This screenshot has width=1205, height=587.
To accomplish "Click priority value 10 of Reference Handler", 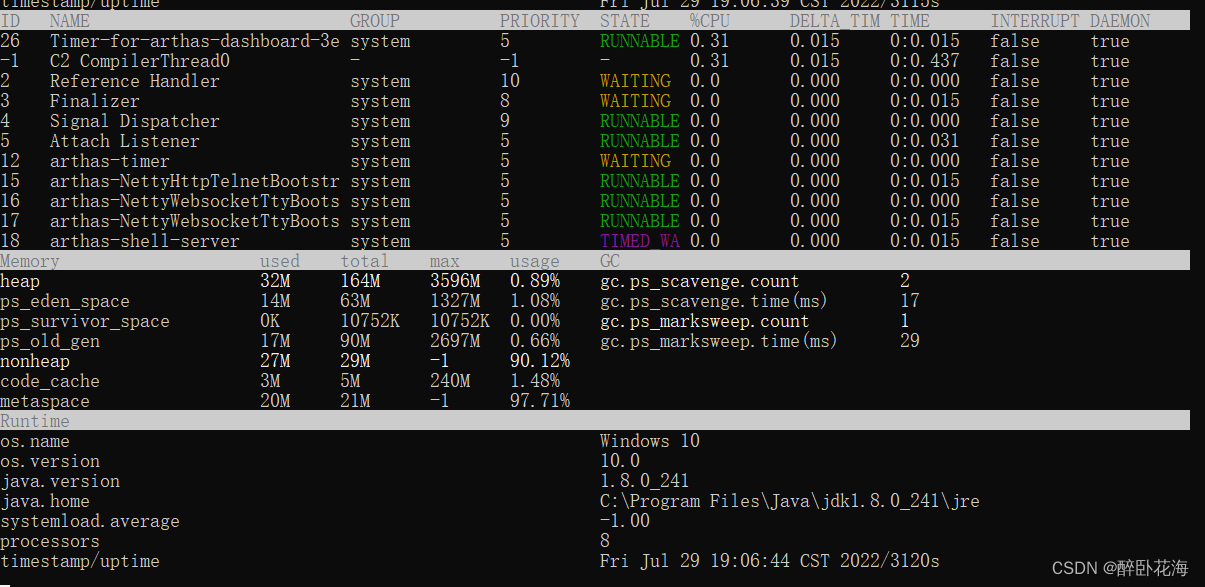I will (x=510, y=81).
